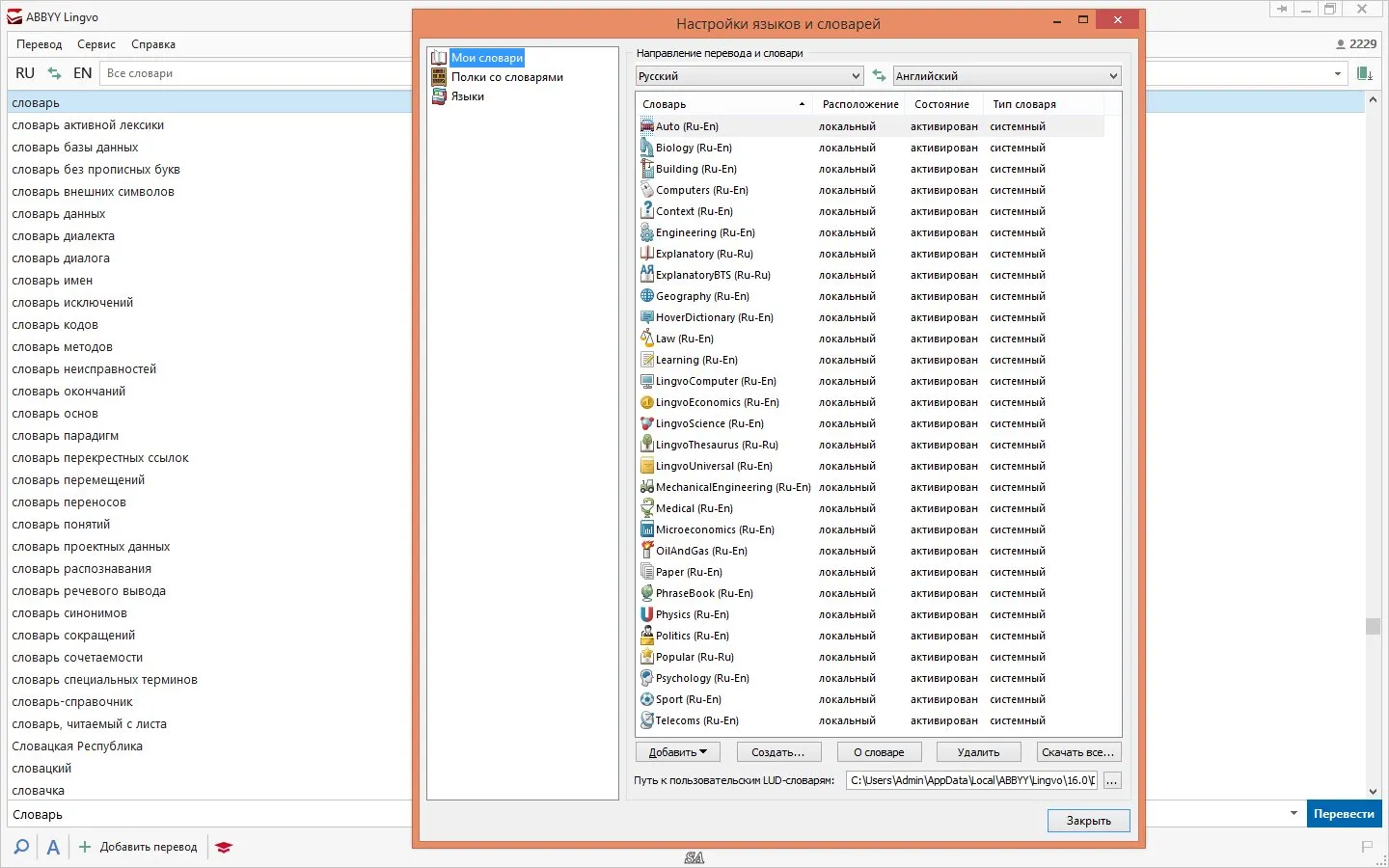Open the graduation cap tutor icon
The width and height of the screenshot is (1389, 868).
[x=224, y=847]
